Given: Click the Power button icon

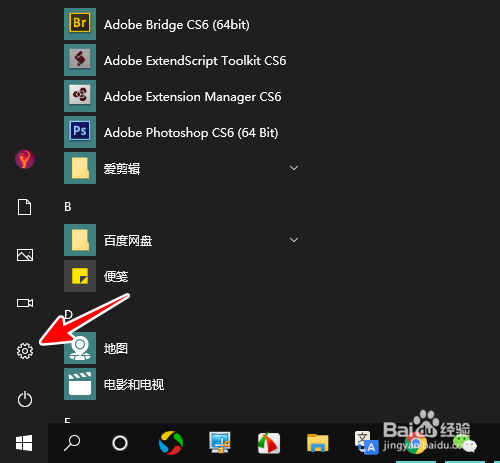Looking at the screenshot, I should click(x=25, y=399).
